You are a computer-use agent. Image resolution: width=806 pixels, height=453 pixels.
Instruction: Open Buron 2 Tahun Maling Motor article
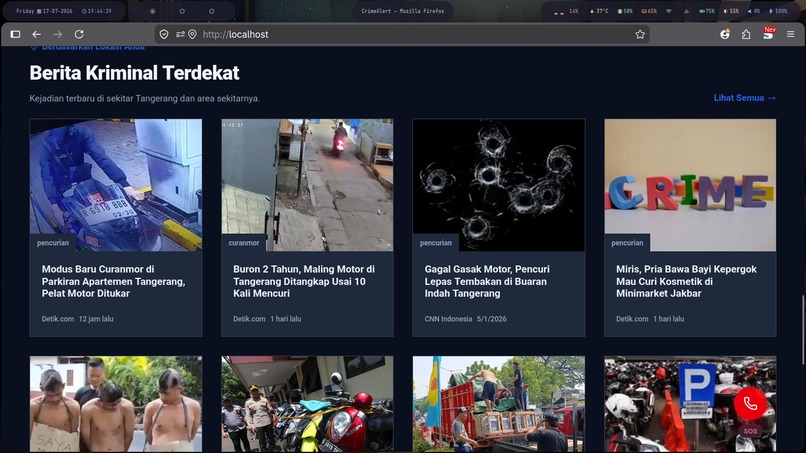point(304,281)
